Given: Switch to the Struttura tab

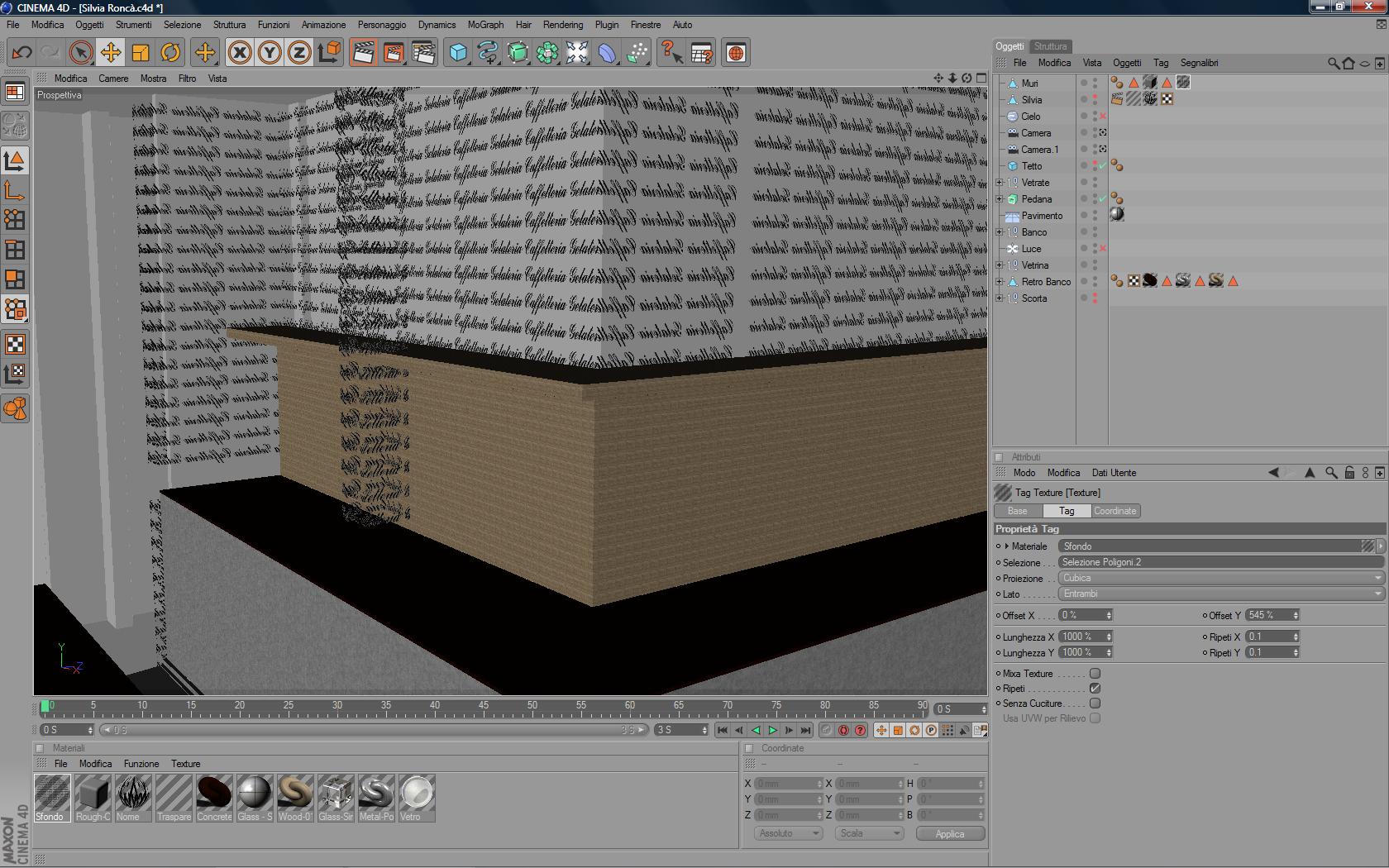Looking at the screenshot, I should coord(1050,46).
